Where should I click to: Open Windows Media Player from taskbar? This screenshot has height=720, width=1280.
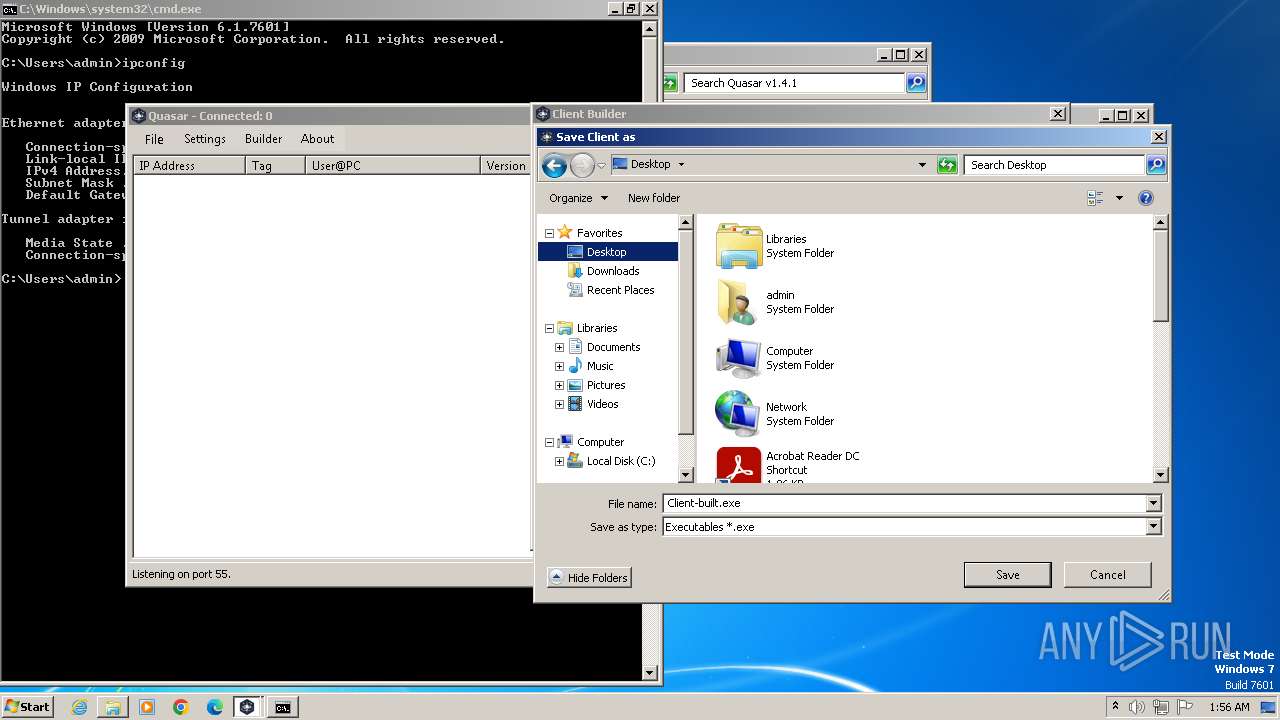click(147, 707)
